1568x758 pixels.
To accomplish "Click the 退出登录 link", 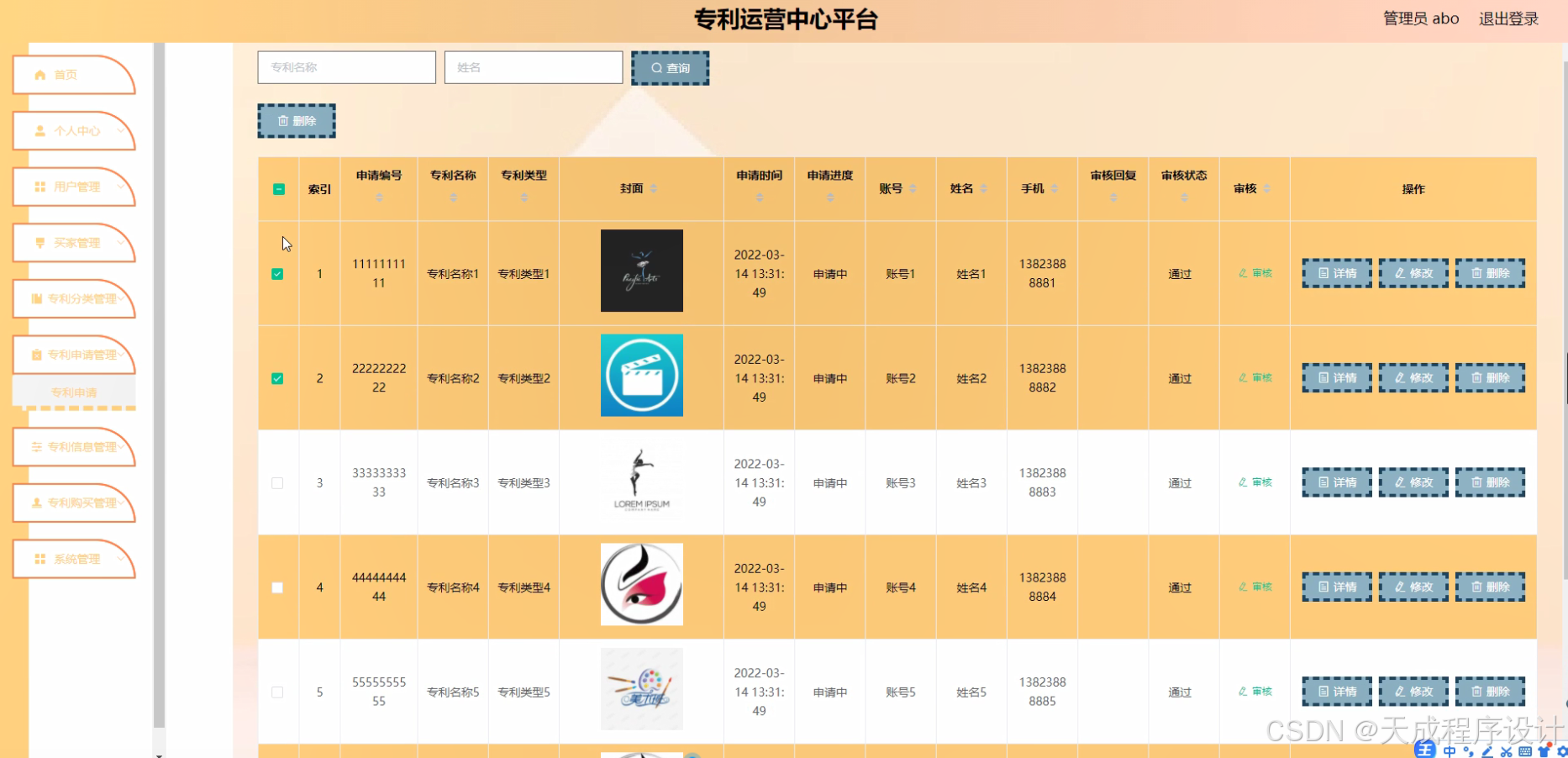I will point(1507,18).
